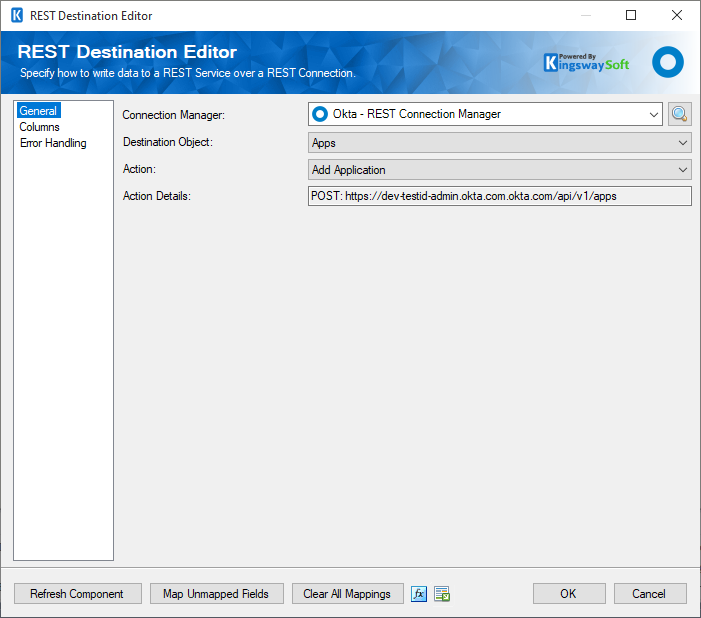Click the Okta circle logo in header
701x618 pixels.
[667, 62]
